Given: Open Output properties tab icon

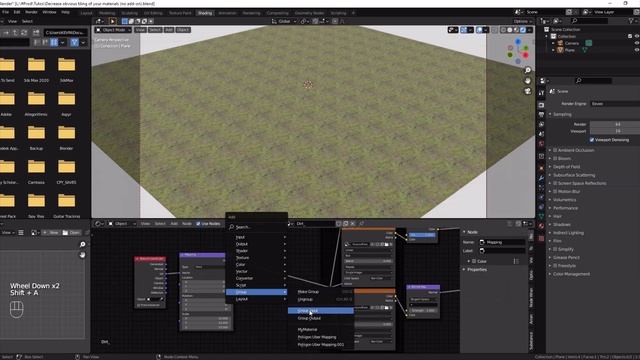Looking at the screenshot, I should (x=541, y=115).
